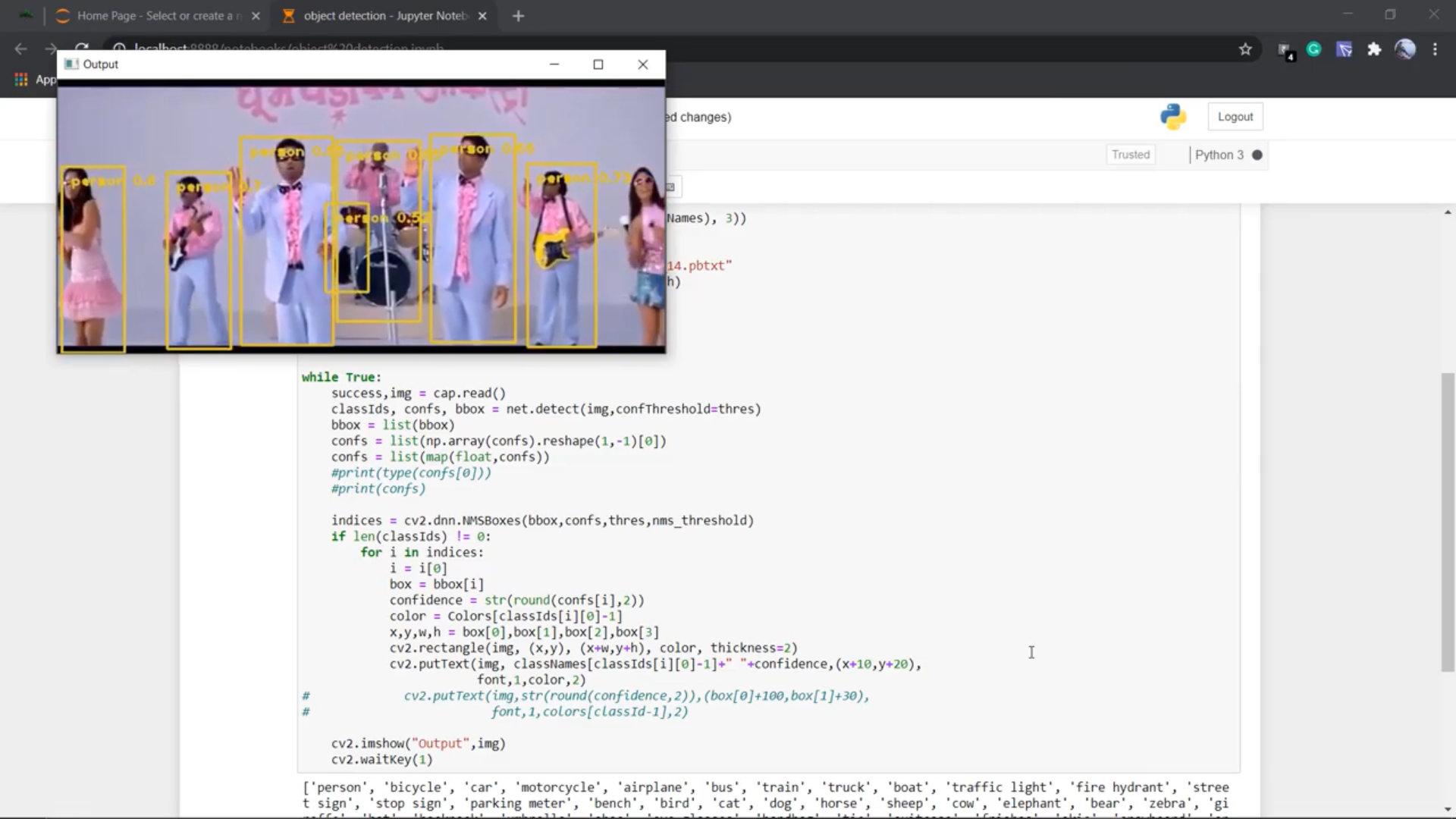Open the Apps bookmarks grid icon
This screenshot has width=1456, height=819.
(21, 79)
